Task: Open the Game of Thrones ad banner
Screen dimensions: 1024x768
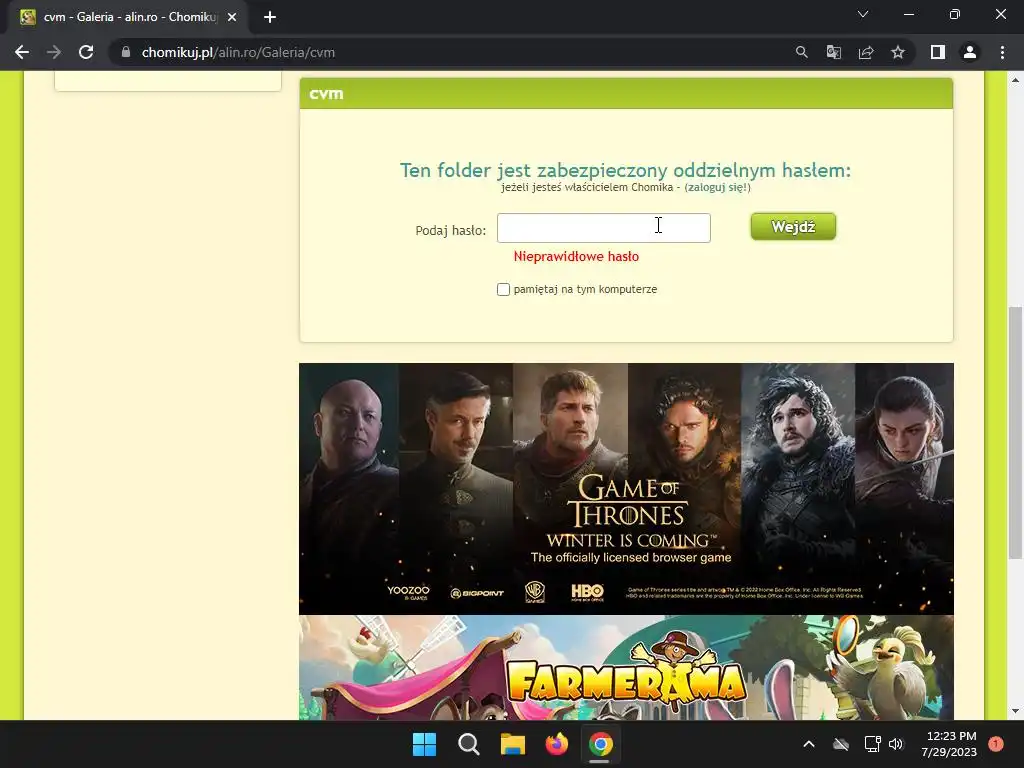Action: (626, 488)
